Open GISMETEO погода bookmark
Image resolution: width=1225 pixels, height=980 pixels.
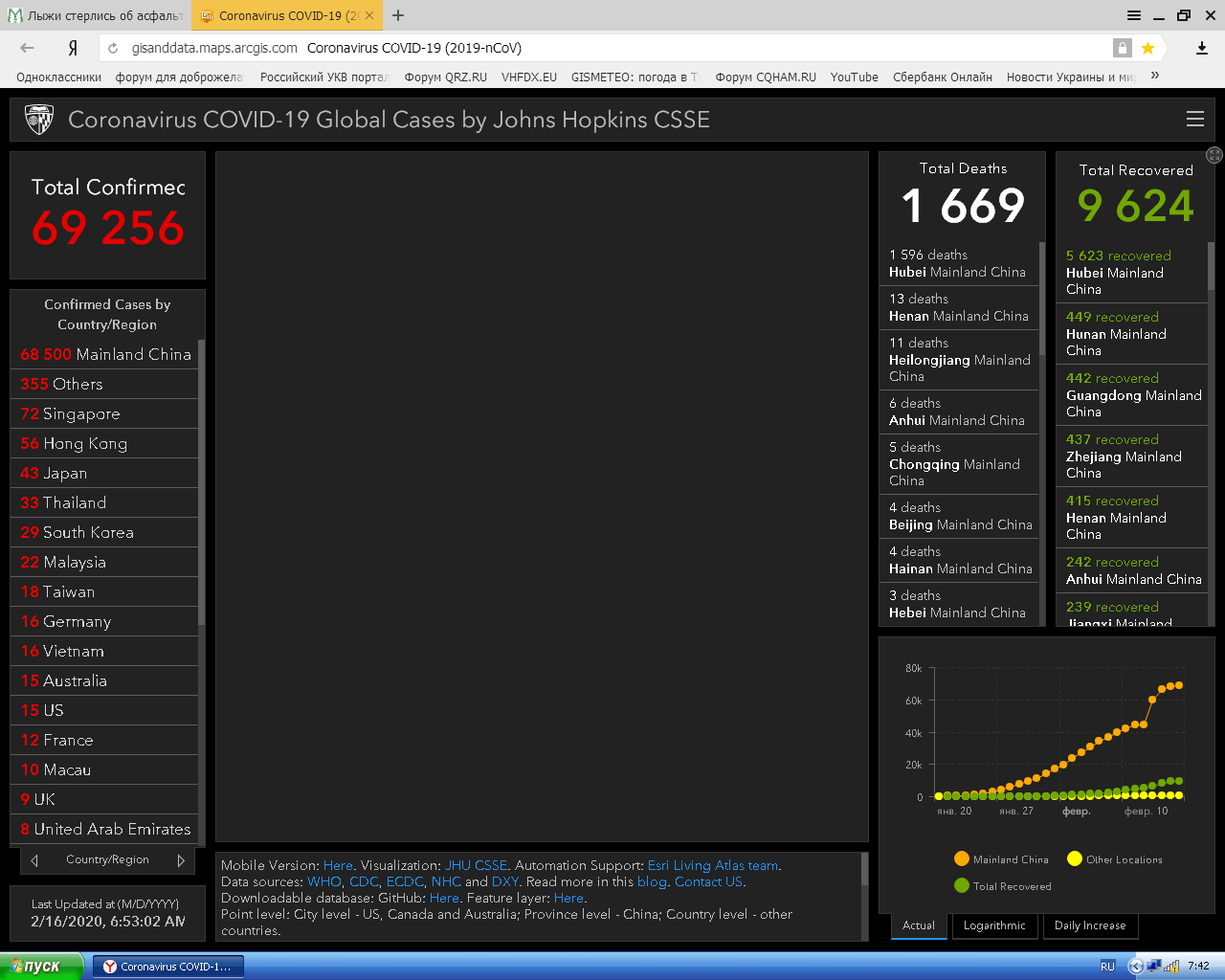(x=635, y=77)
